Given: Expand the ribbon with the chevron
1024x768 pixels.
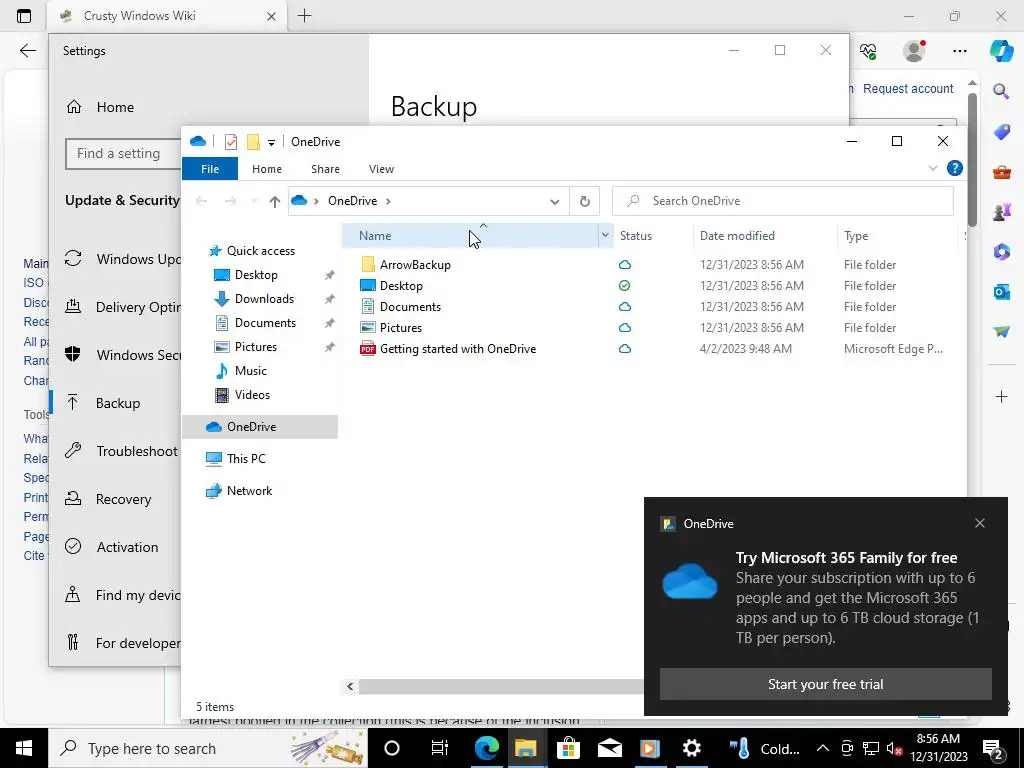Looking at the screenshot, I should pos(933,168).
